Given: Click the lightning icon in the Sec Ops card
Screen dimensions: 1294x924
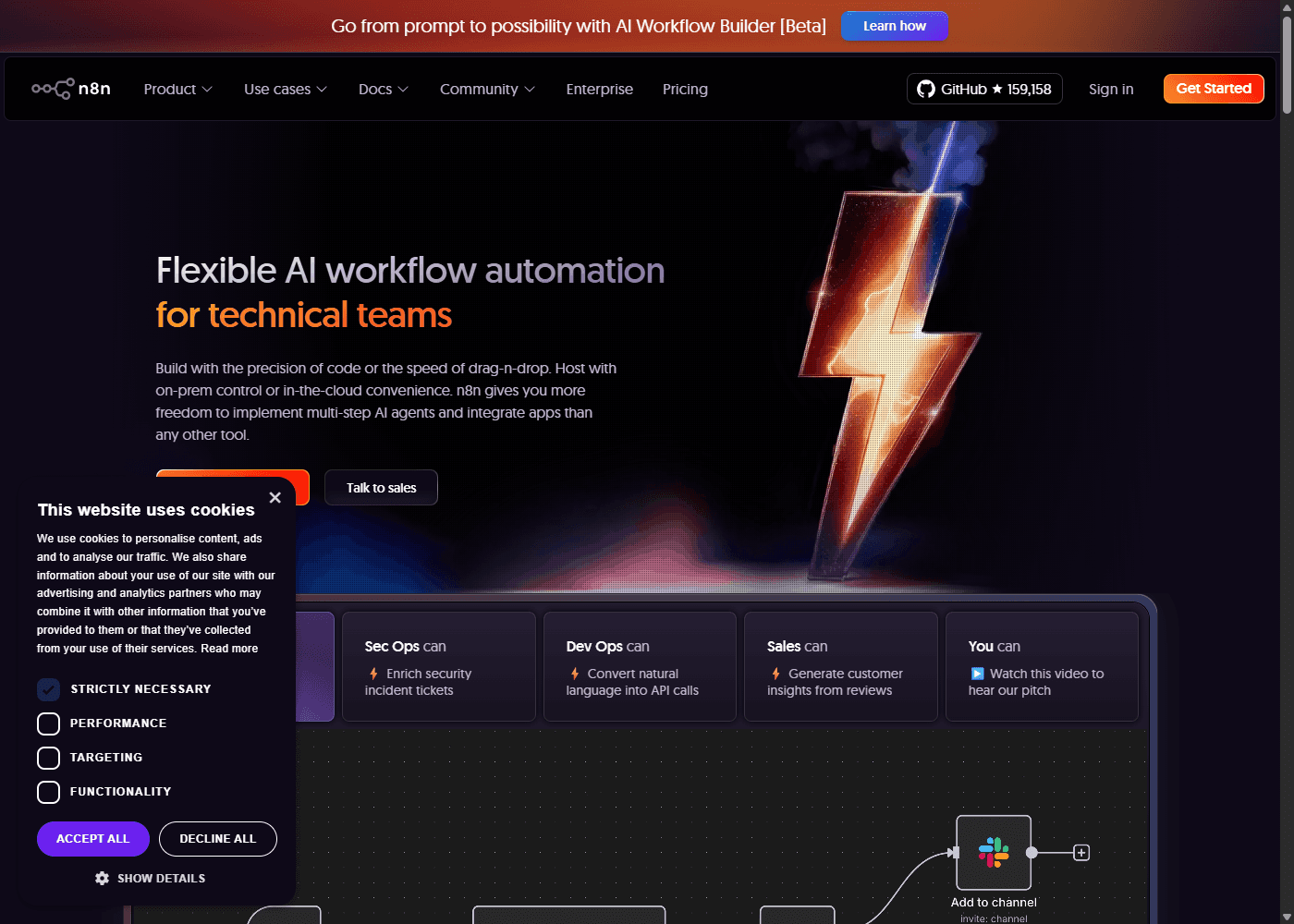Looking at the screenshot, I should [373, 674].
